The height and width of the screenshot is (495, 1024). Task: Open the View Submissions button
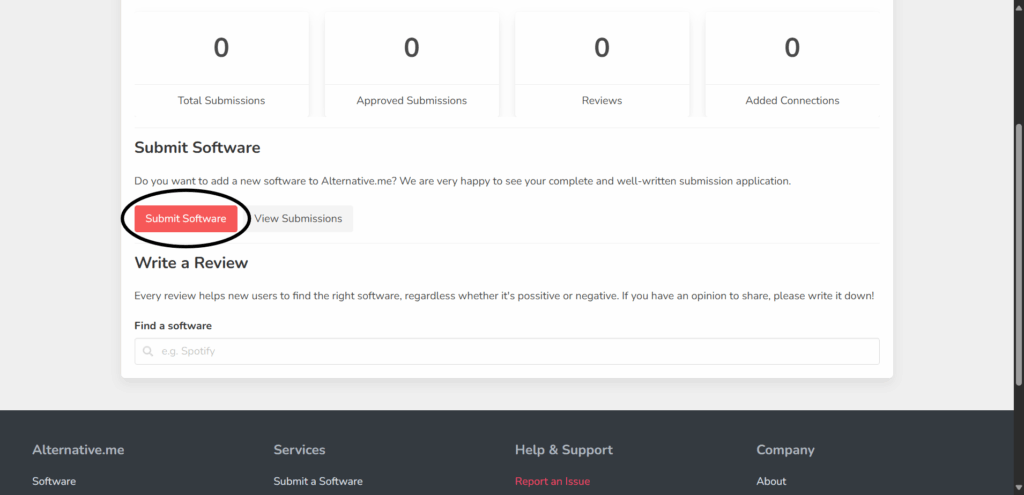pos(298,219)
